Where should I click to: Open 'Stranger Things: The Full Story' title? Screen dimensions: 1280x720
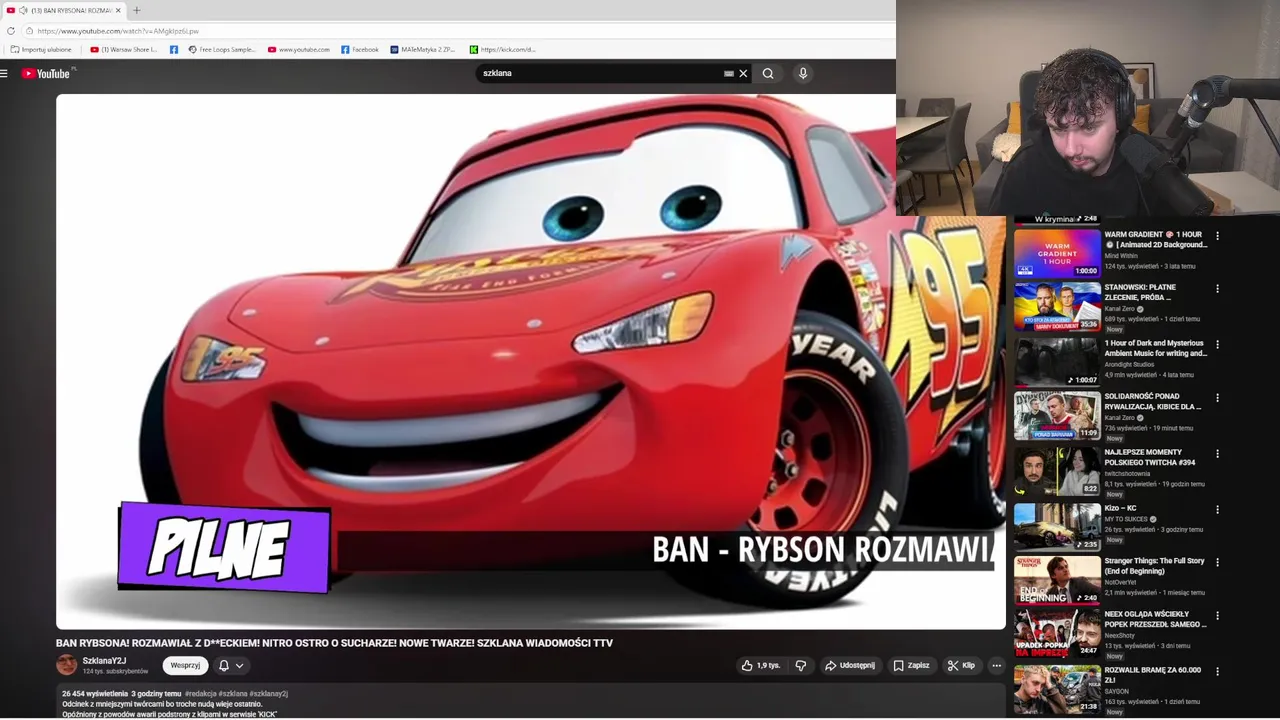[x=1155, y=566]
